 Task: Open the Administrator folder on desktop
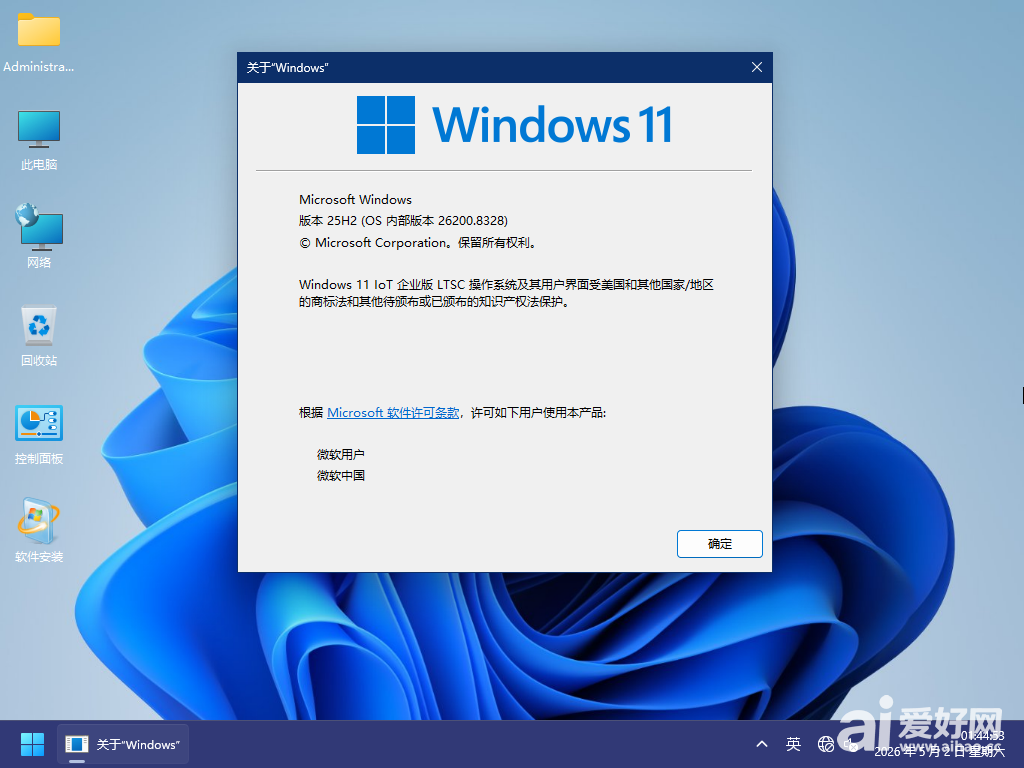39,40
